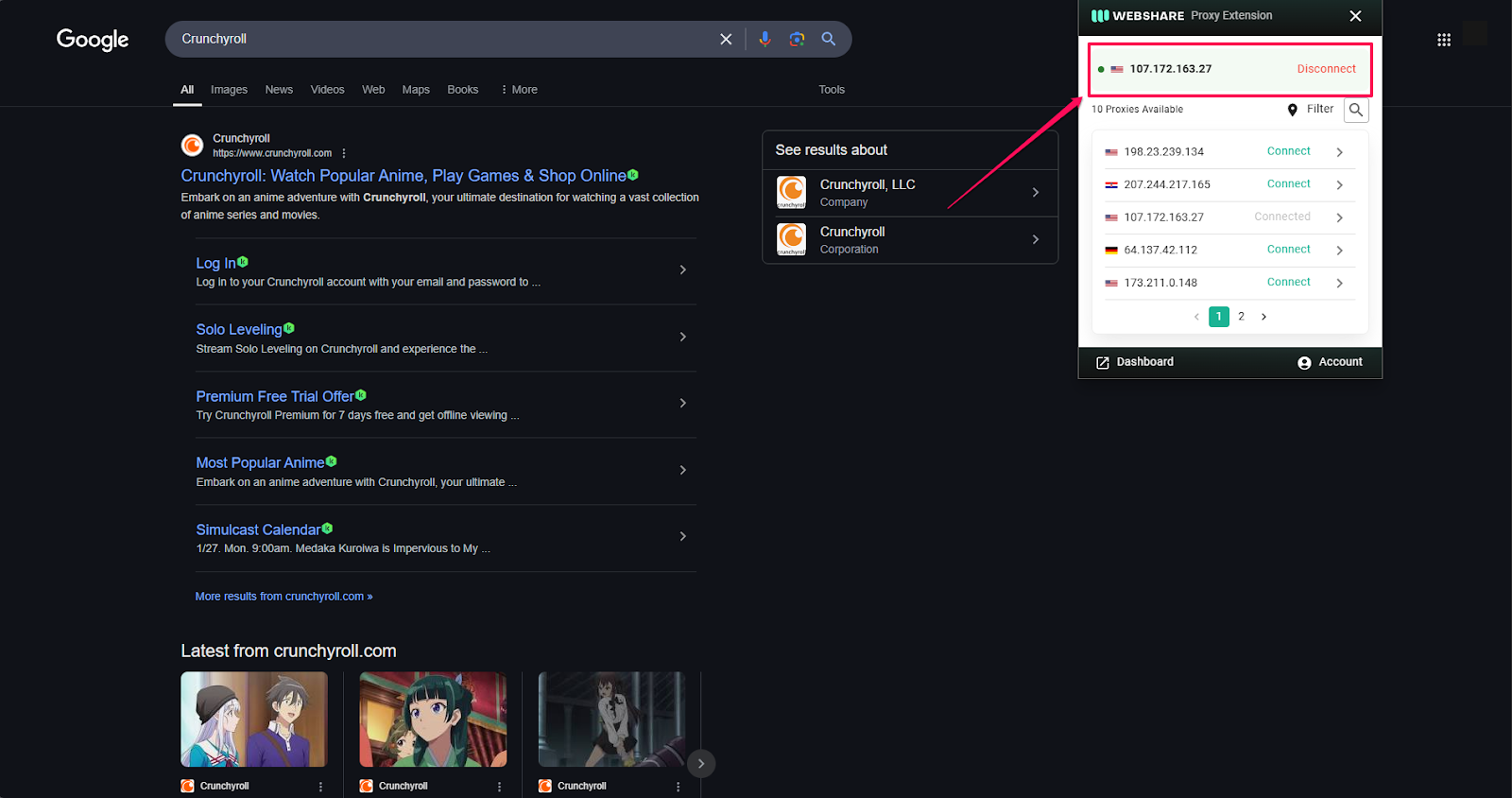Viewport: 1512px width, 798px height.
Task: Open the Solo Leveling sitelink
Action: click(239, 330)
